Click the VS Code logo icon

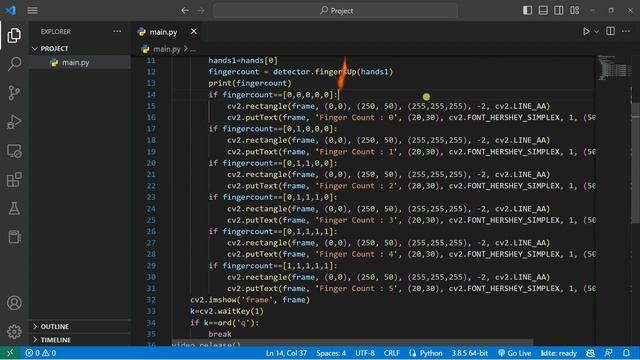coord(11,11)
